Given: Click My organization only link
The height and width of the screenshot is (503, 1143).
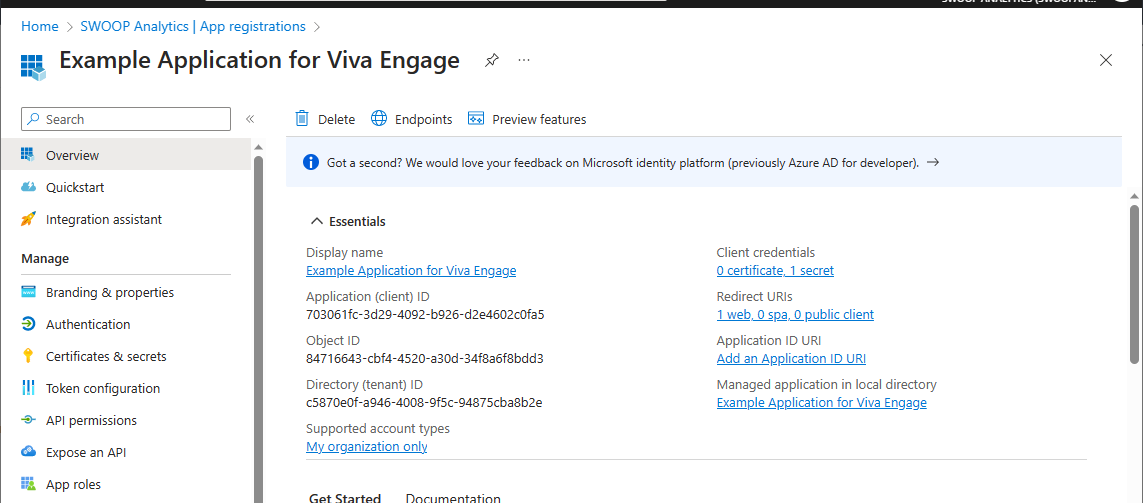Looking at the screenshot, I should click(367, 447).
